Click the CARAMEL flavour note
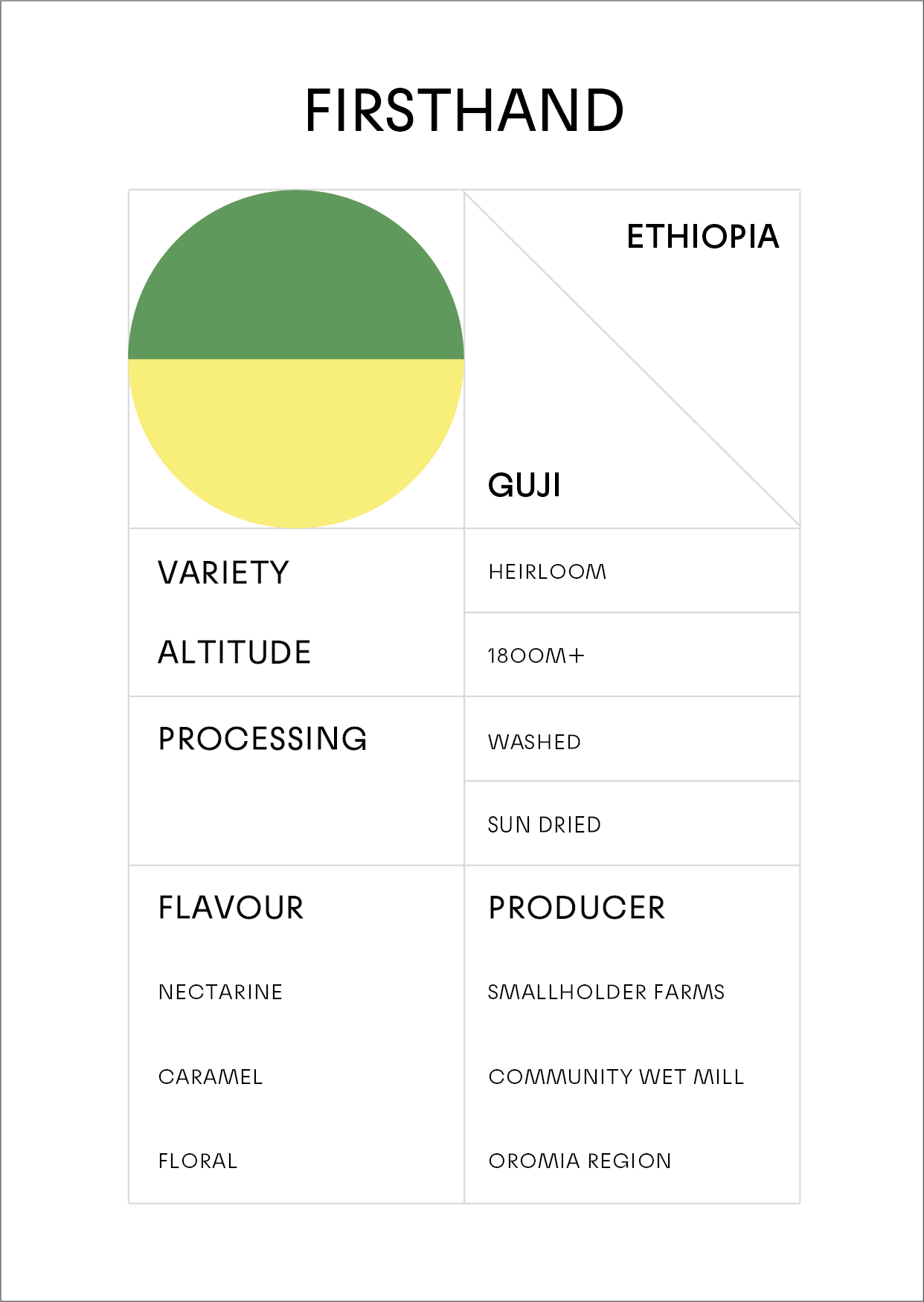Image resolution: width=924 pixels, height=1302 pixels. 211,1077
